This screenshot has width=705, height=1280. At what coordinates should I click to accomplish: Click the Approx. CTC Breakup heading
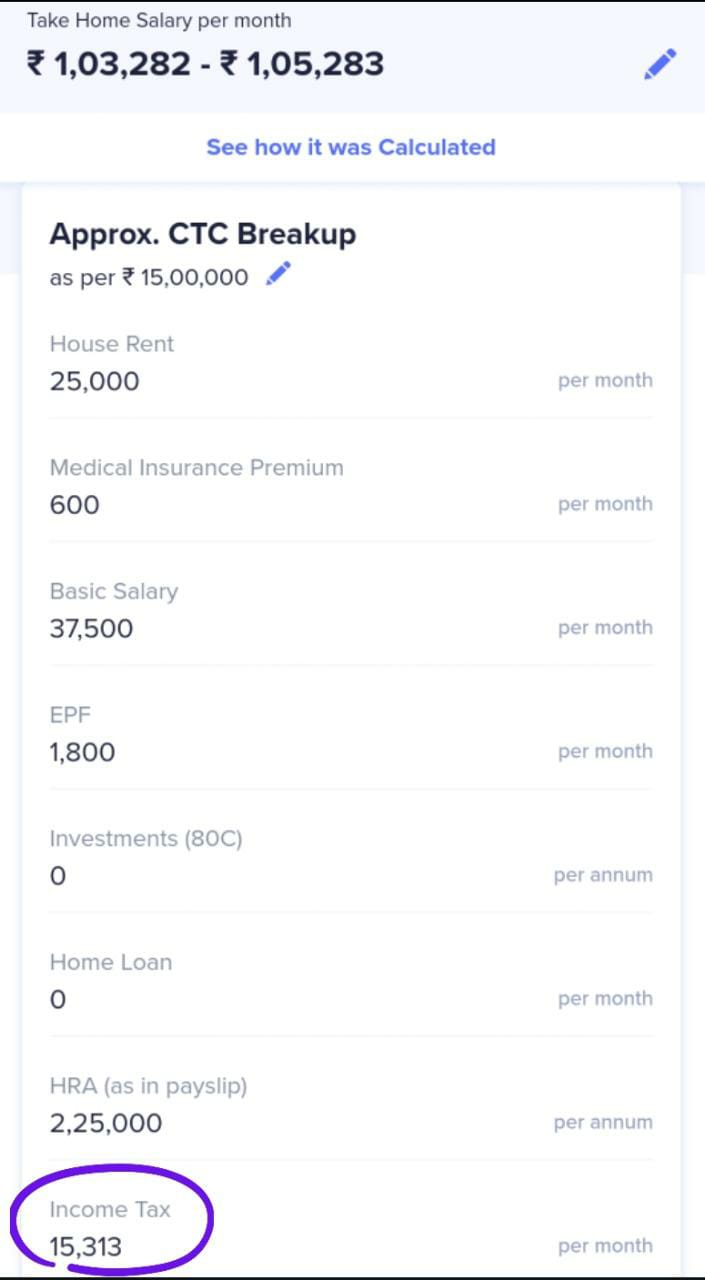tap(203, 234)
